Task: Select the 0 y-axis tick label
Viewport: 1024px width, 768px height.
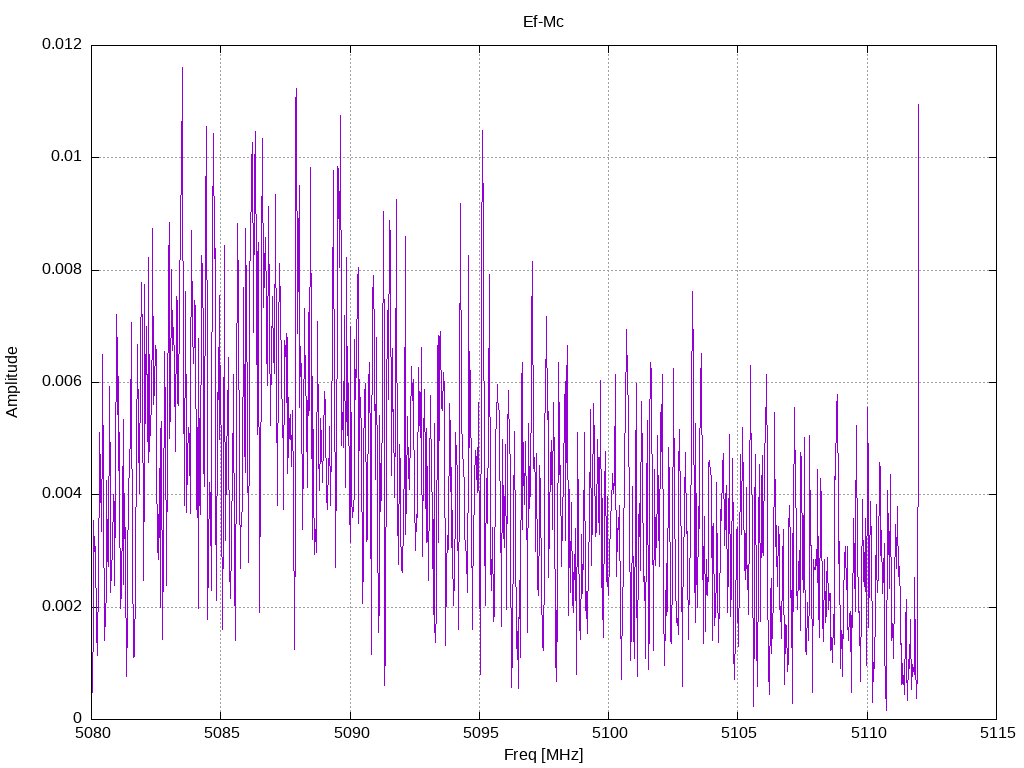Action: pos(78,718)
